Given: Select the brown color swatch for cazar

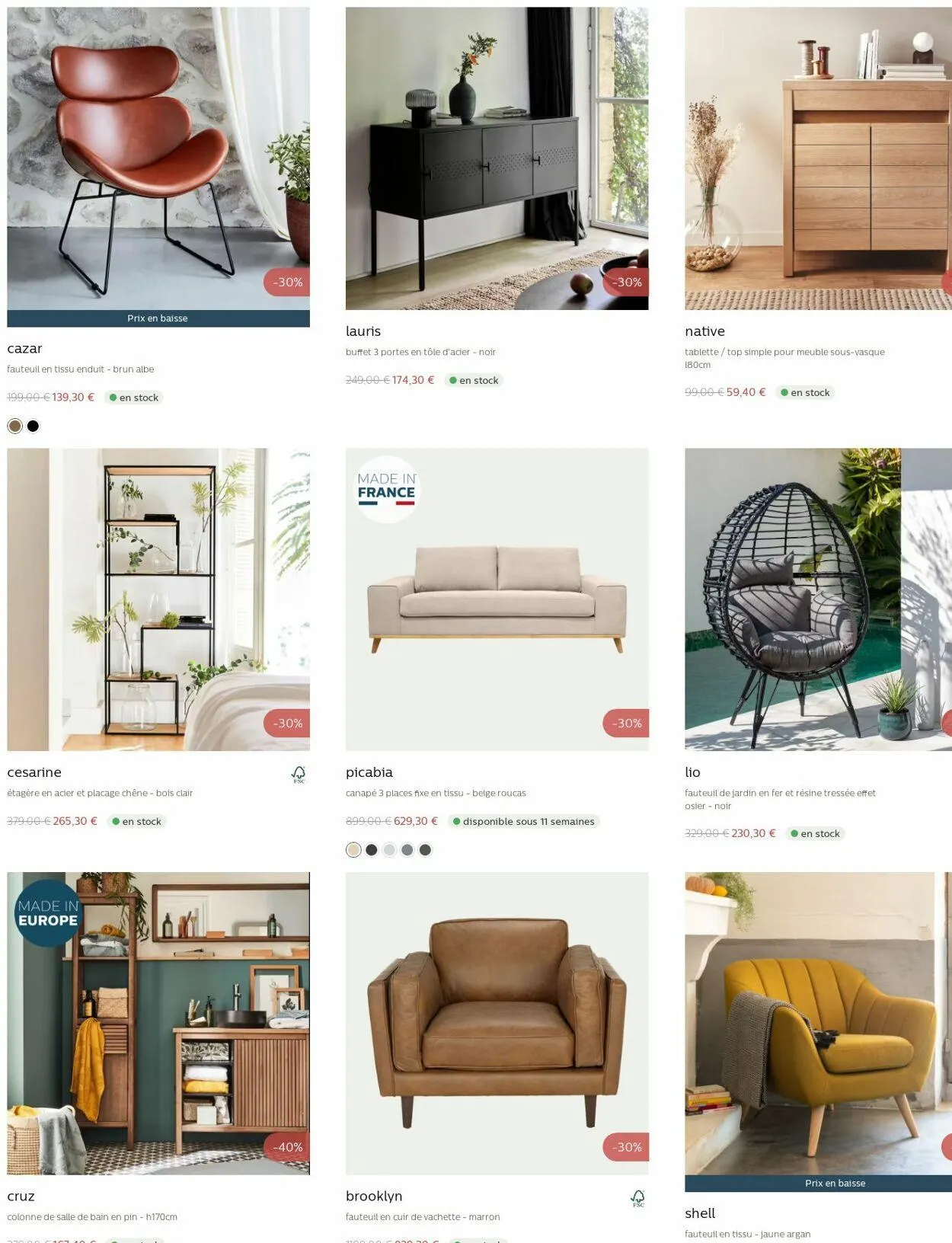Looking at the screenshot, I should pos(14,426).
